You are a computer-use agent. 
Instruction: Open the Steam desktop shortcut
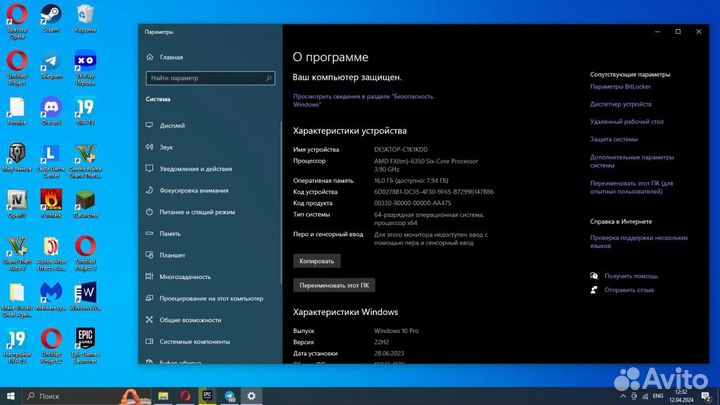(51, 18)
